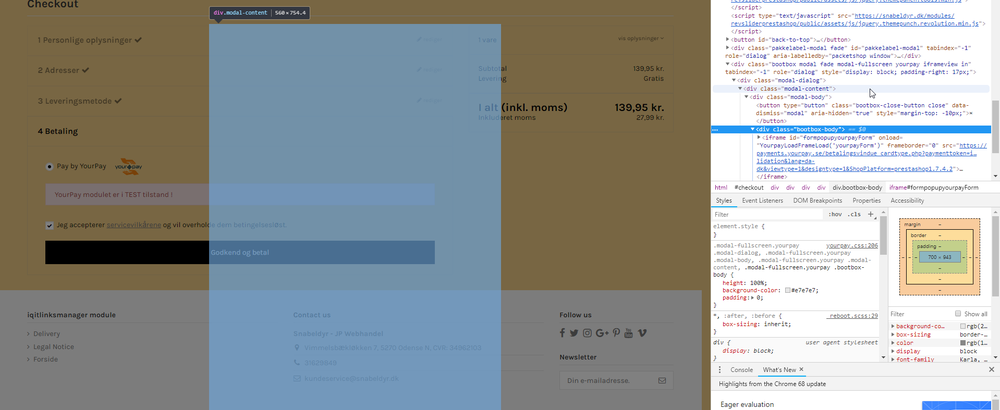Collapse the bootbox modal div node
This screenshot has height=410, width=1000.
tap(728, 64)
